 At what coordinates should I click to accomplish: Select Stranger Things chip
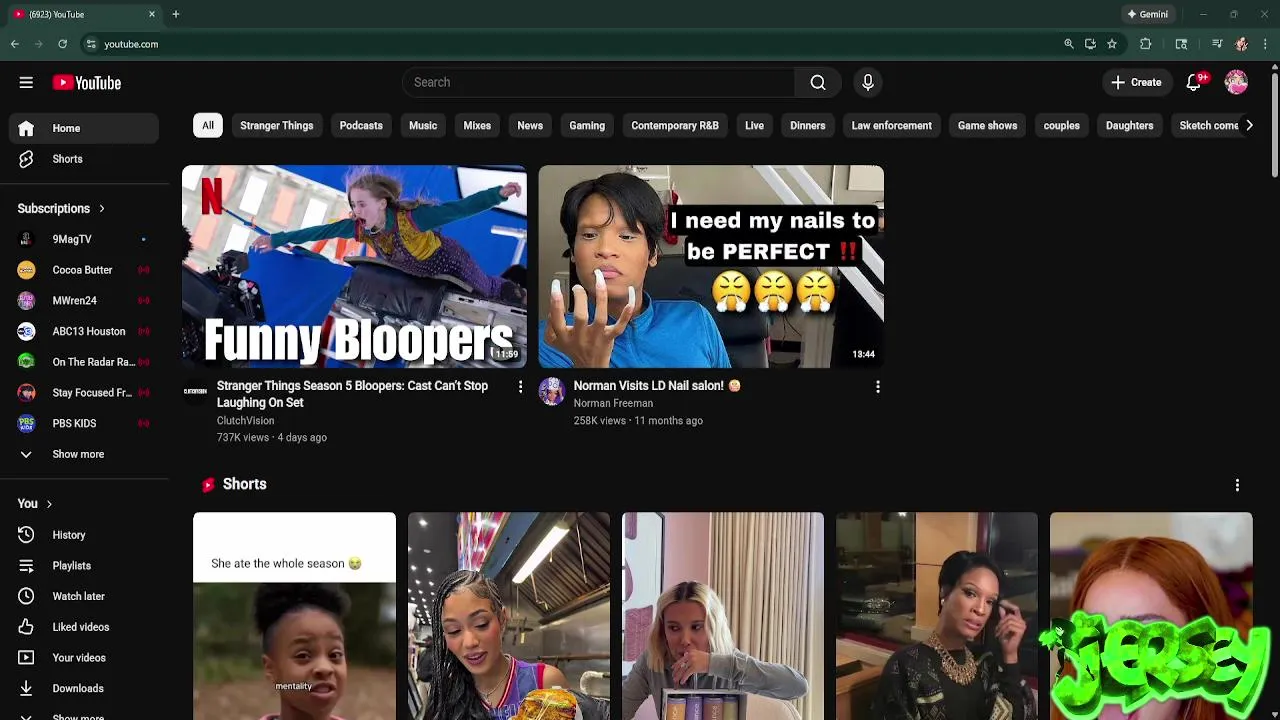(x=277, y=126)
